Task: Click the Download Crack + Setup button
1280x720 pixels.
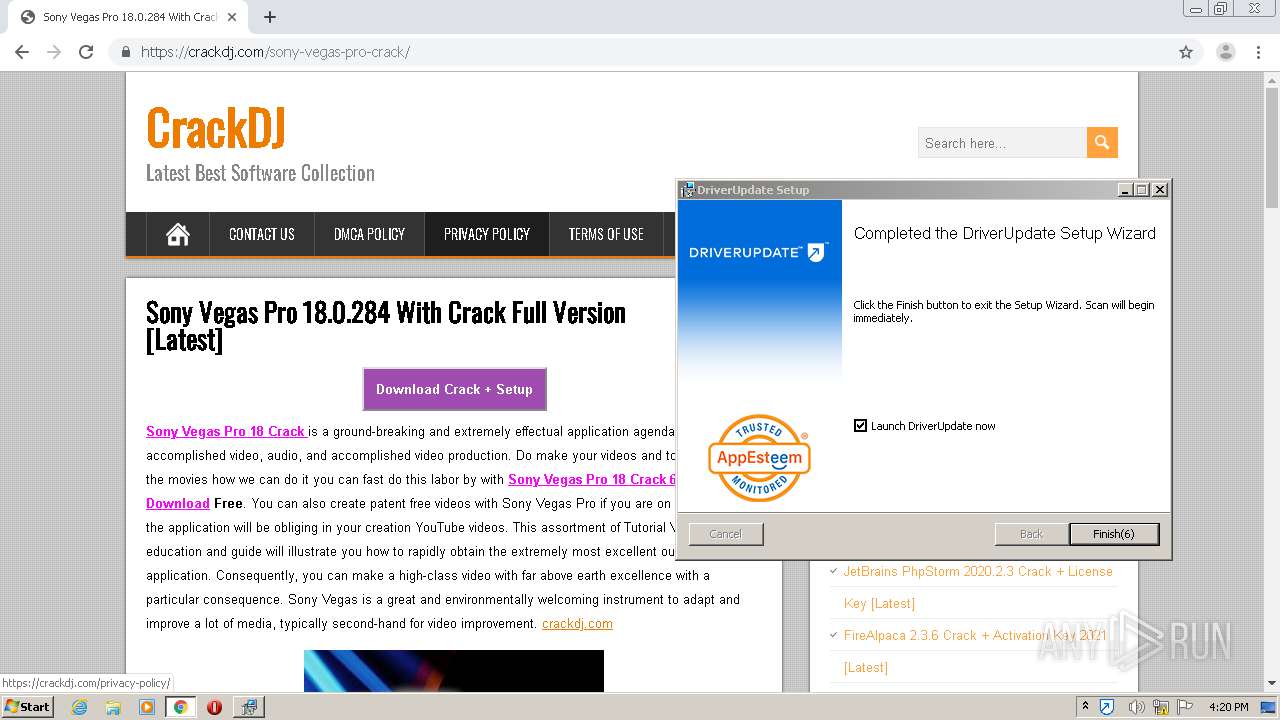Action: click(x=454, y=389)
